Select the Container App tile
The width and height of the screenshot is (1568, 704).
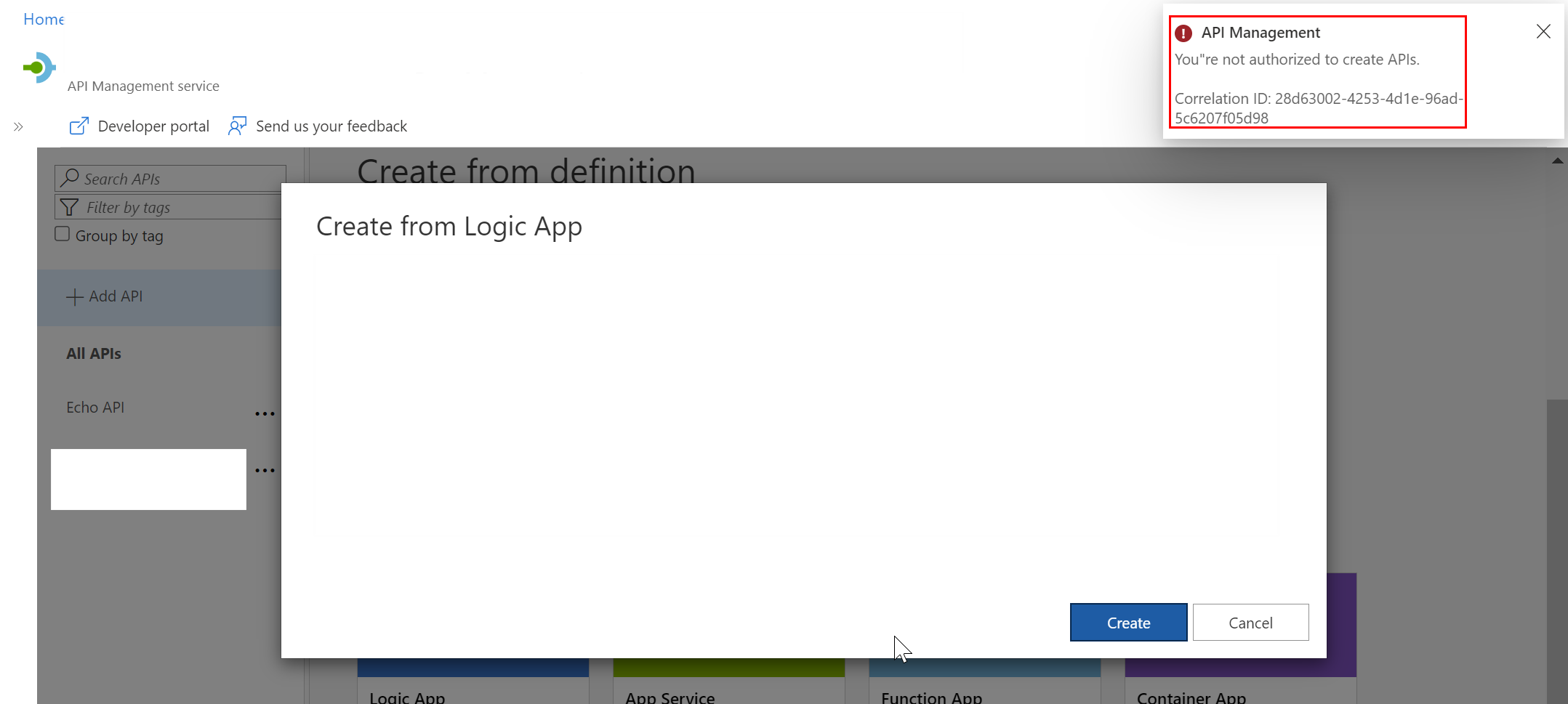point(1241,639)
